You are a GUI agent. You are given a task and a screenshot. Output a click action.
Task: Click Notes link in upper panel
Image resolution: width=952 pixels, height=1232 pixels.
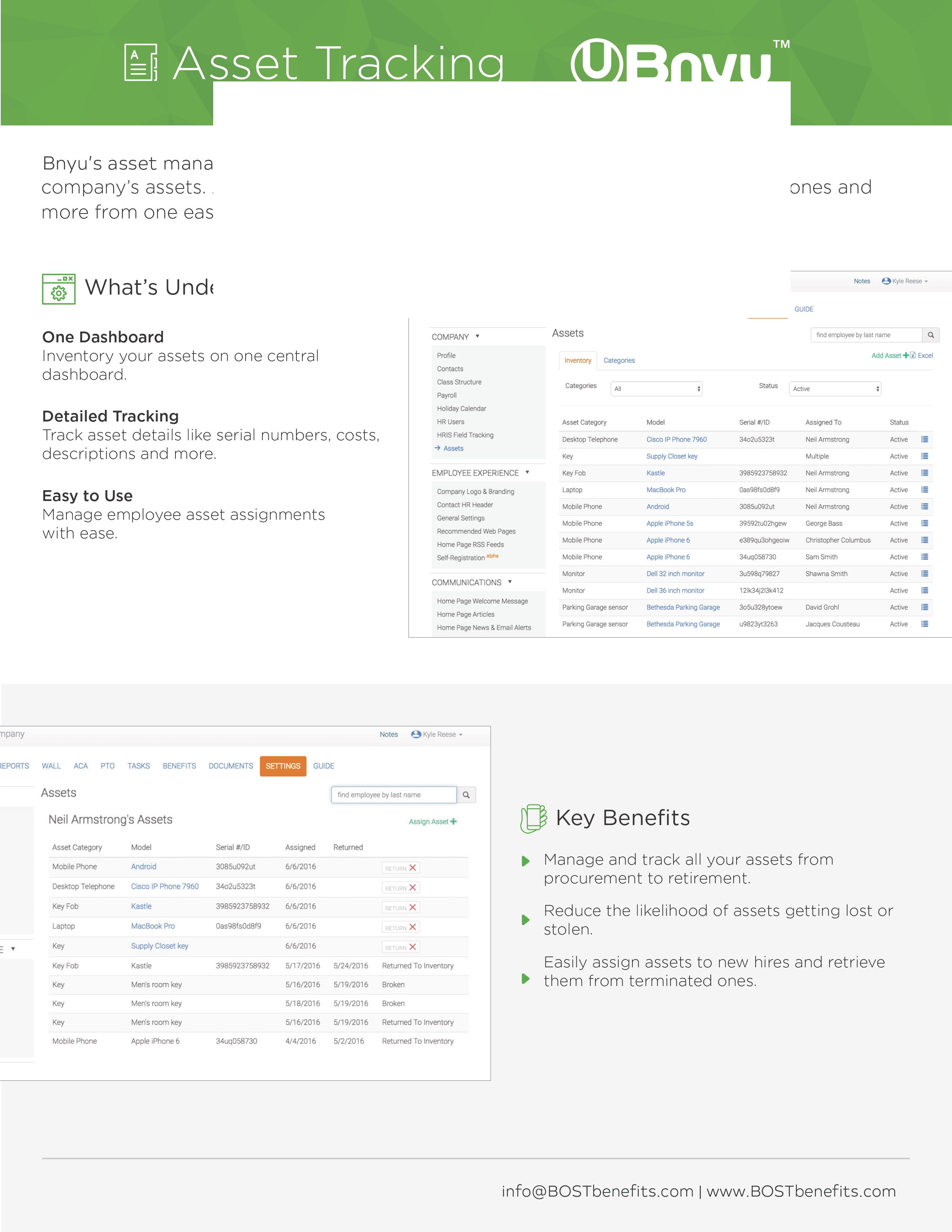tap(862, 281)
